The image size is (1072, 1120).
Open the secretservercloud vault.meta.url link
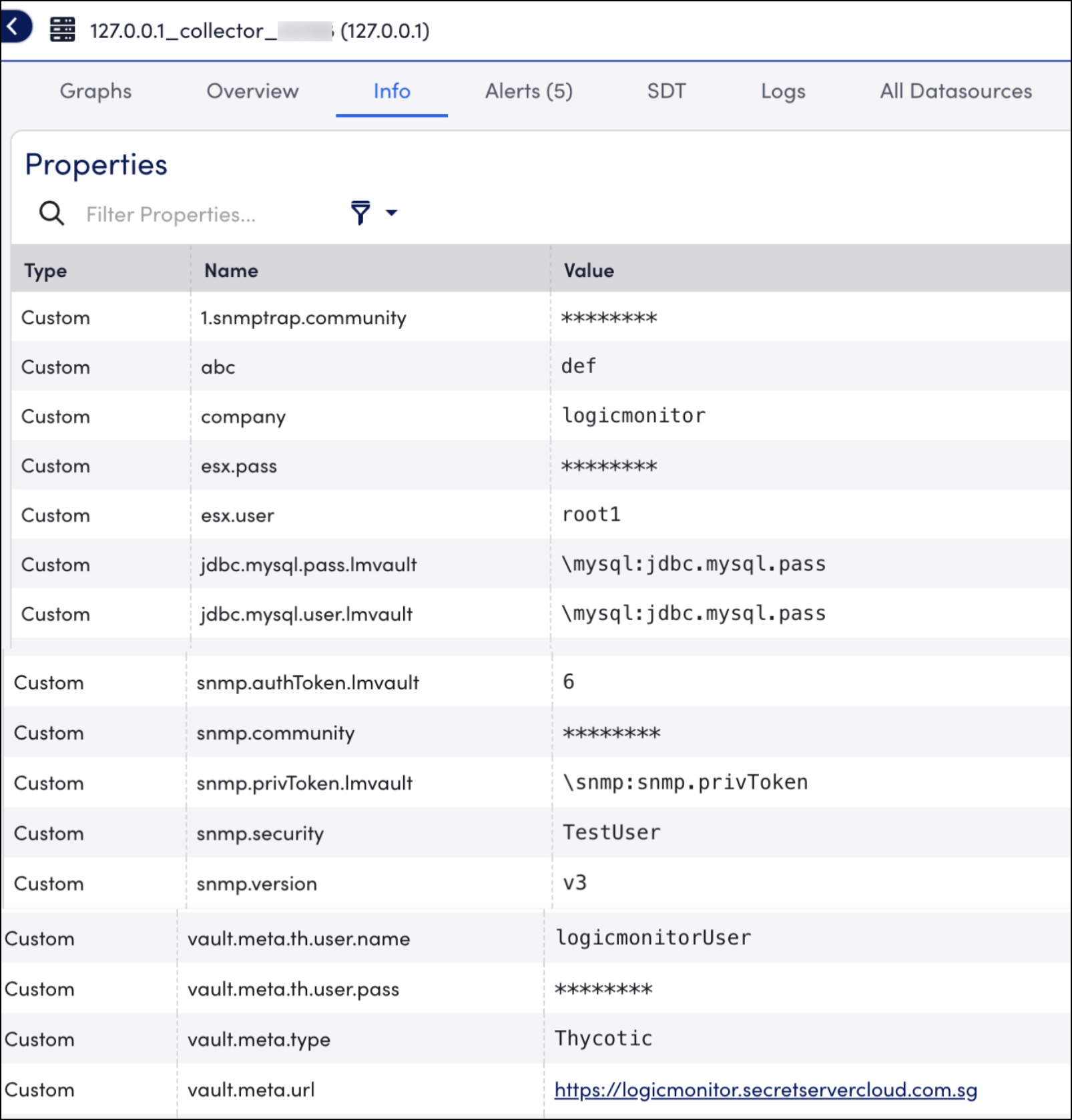(x=765, y=1089)
